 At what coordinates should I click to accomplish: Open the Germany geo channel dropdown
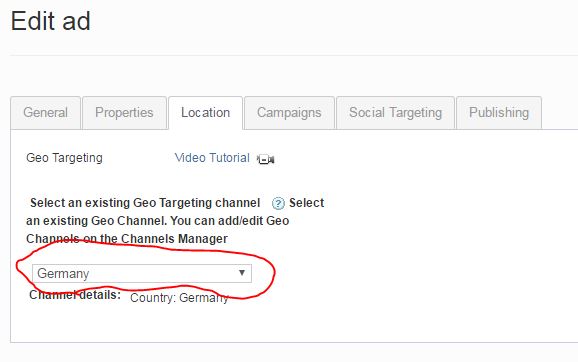142,274
